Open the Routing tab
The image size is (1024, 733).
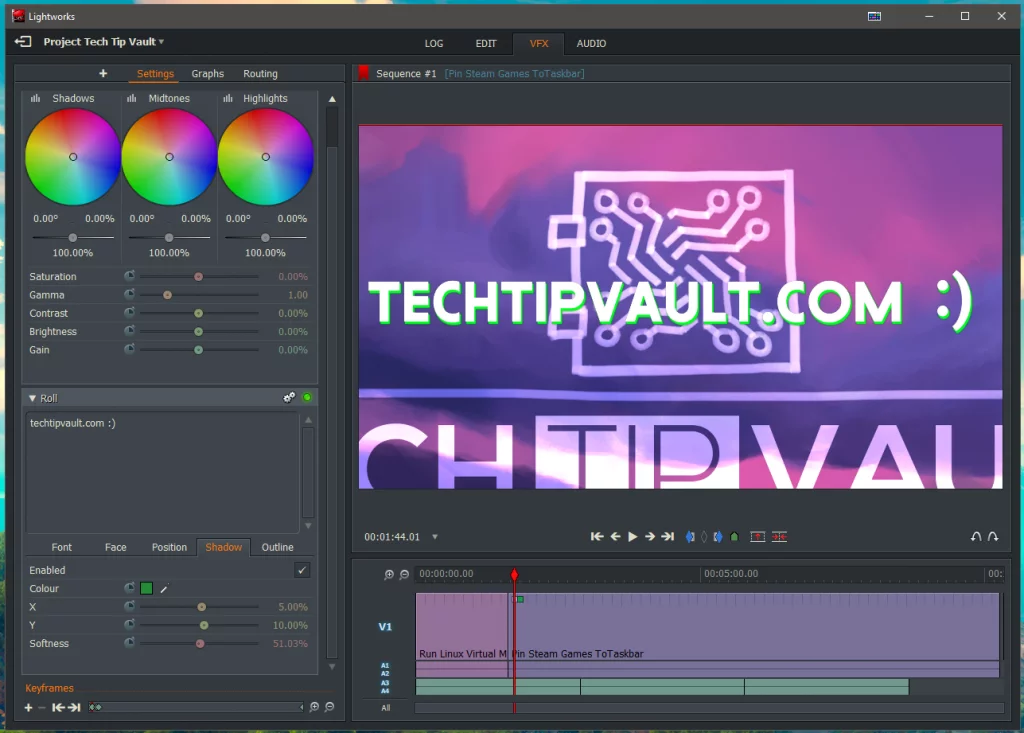point(260,74)
